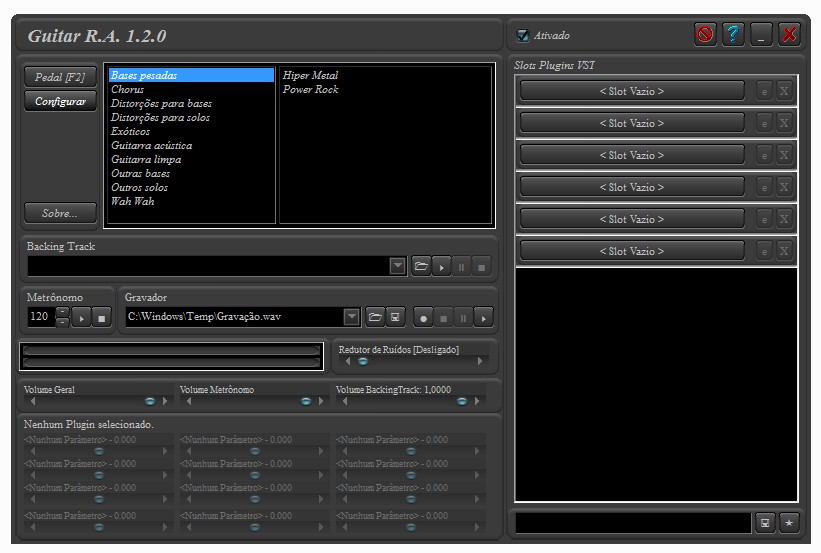Stop the backing track
The image size is (821, 553).
481,266
